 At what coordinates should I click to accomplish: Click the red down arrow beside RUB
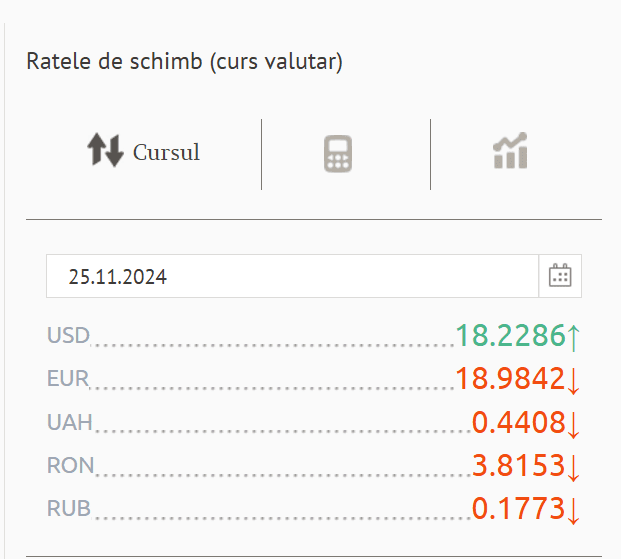coord(573,510)
